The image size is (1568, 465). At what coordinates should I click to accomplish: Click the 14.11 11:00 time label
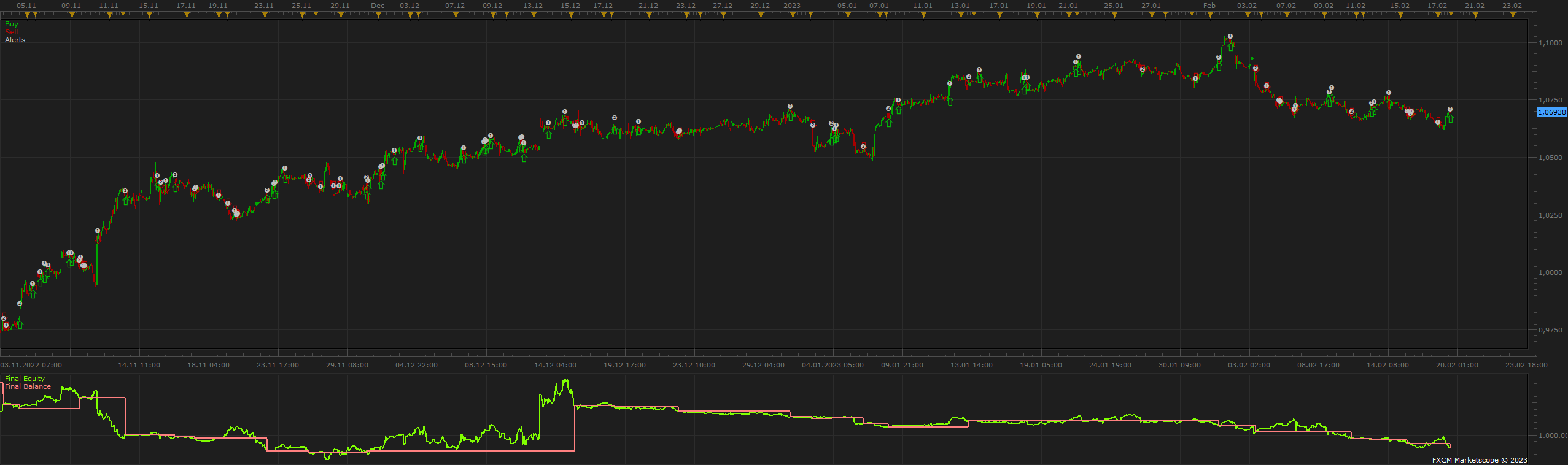(x=139, y=365)
